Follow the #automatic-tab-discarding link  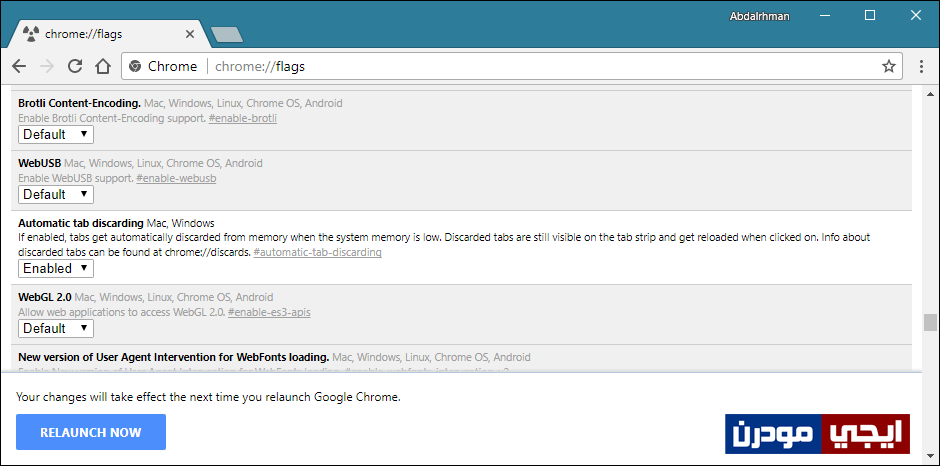(318, 252)
